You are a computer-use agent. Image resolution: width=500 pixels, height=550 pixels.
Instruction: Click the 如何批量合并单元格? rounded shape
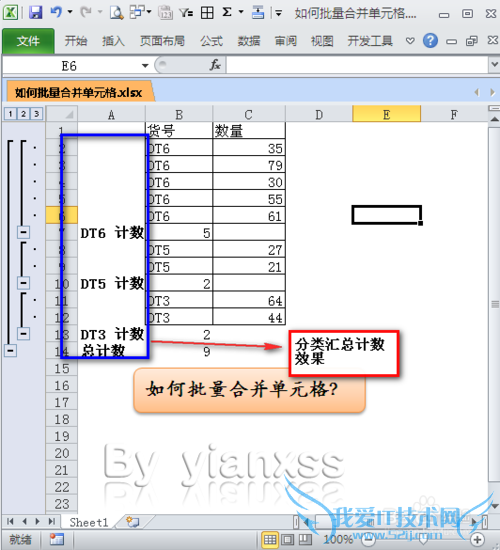point(249,390)
